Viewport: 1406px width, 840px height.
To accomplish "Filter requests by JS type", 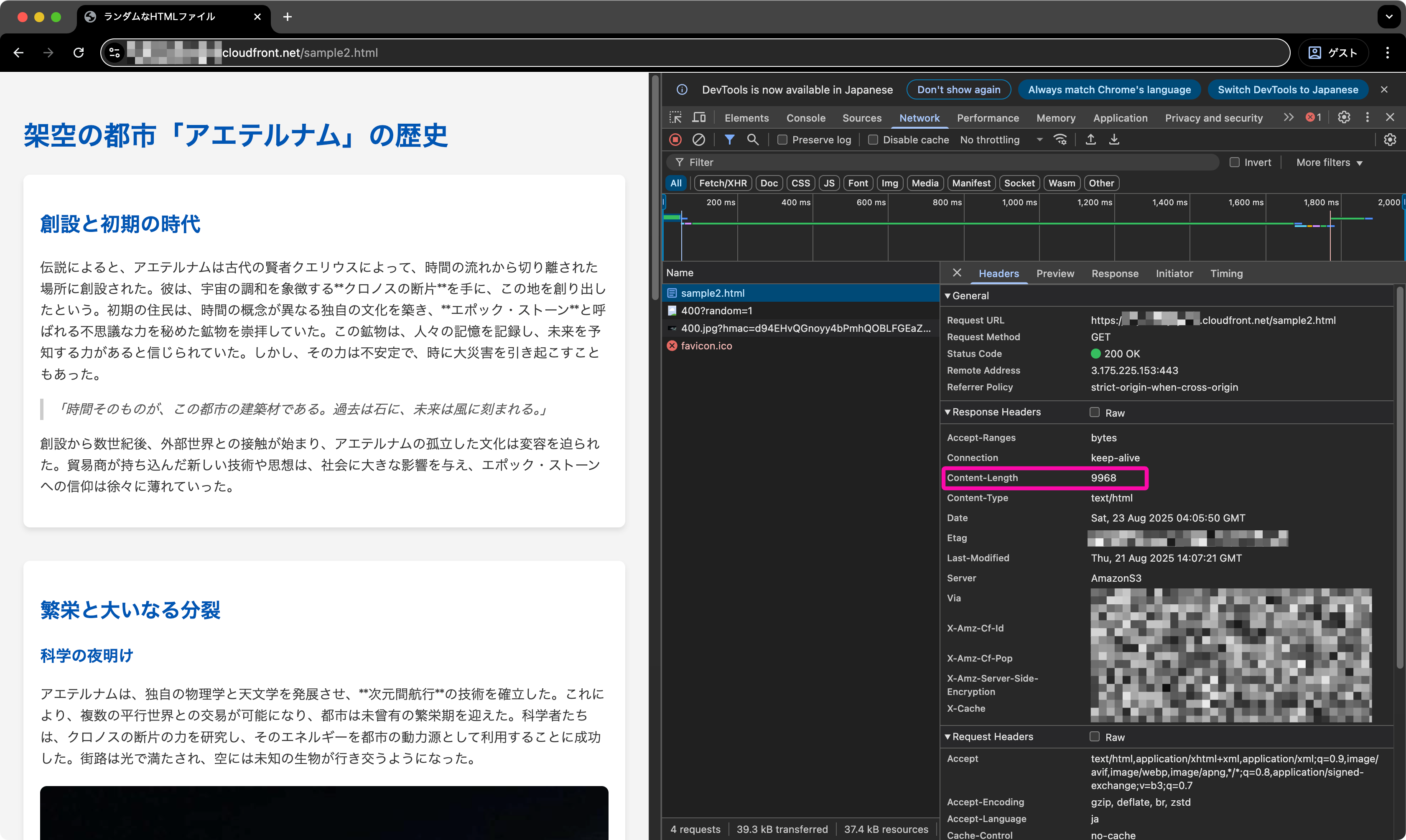I will 829,183.
